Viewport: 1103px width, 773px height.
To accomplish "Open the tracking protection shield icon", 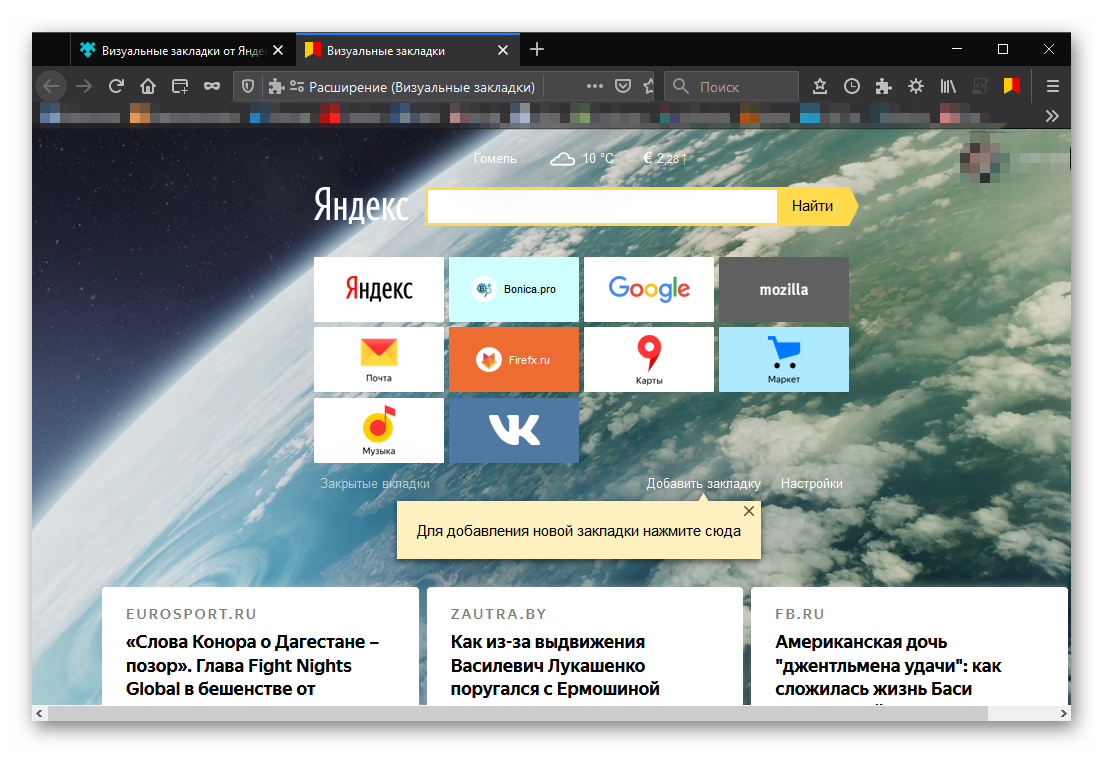I will click(248, 87).
